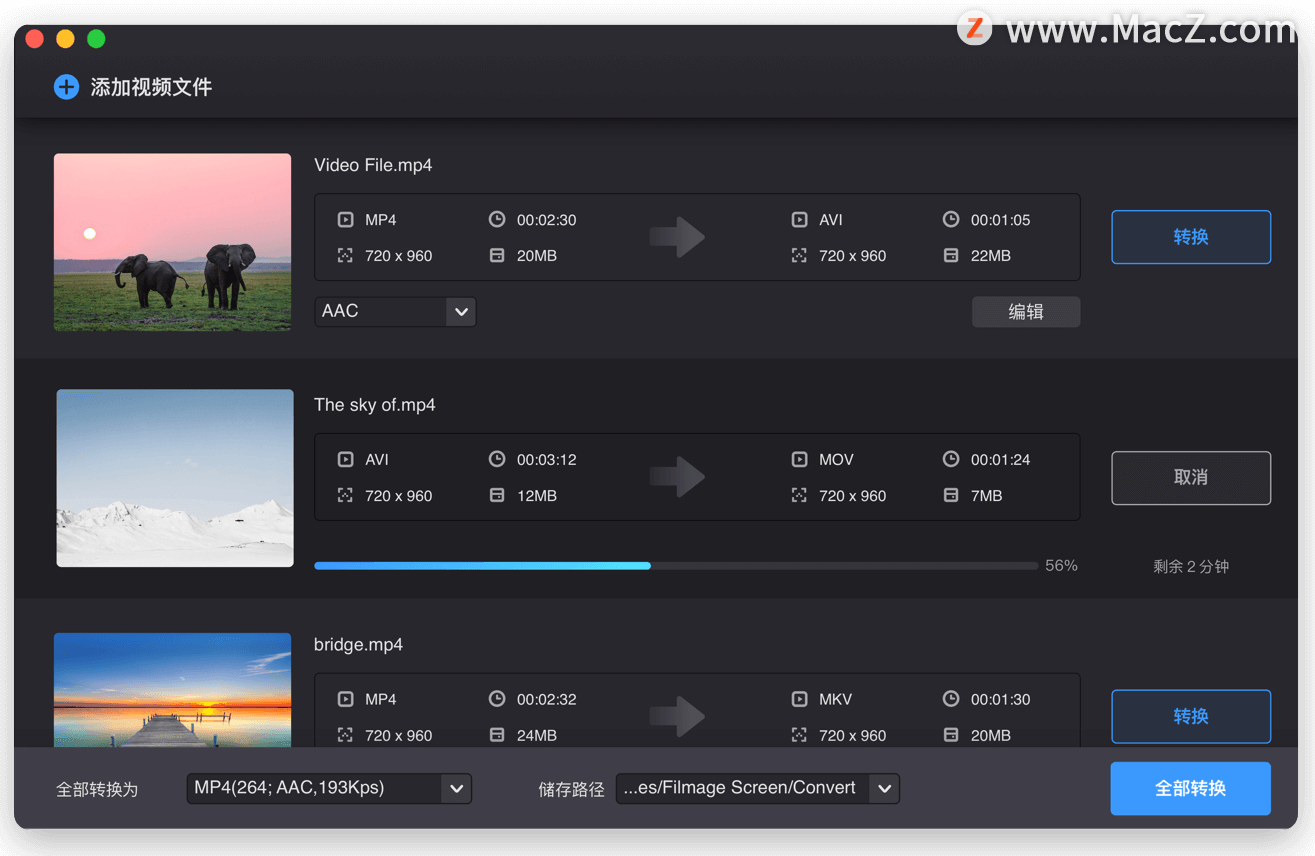The image size is (1315, 856).
Task: Click file size icon next to 7MB
Action: pos(951,496)
